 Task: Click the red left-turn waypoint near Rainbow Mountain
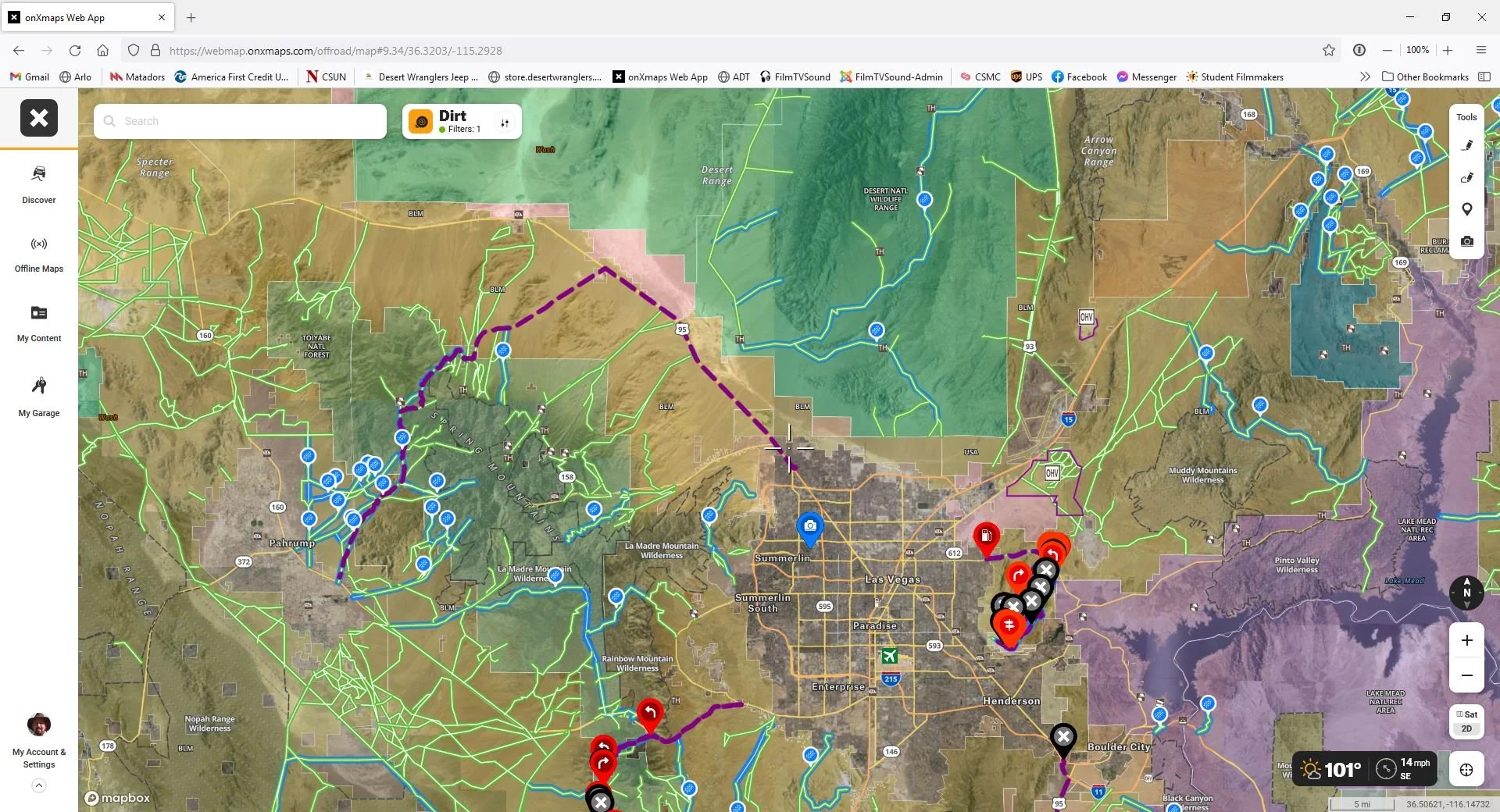point(650,714)
